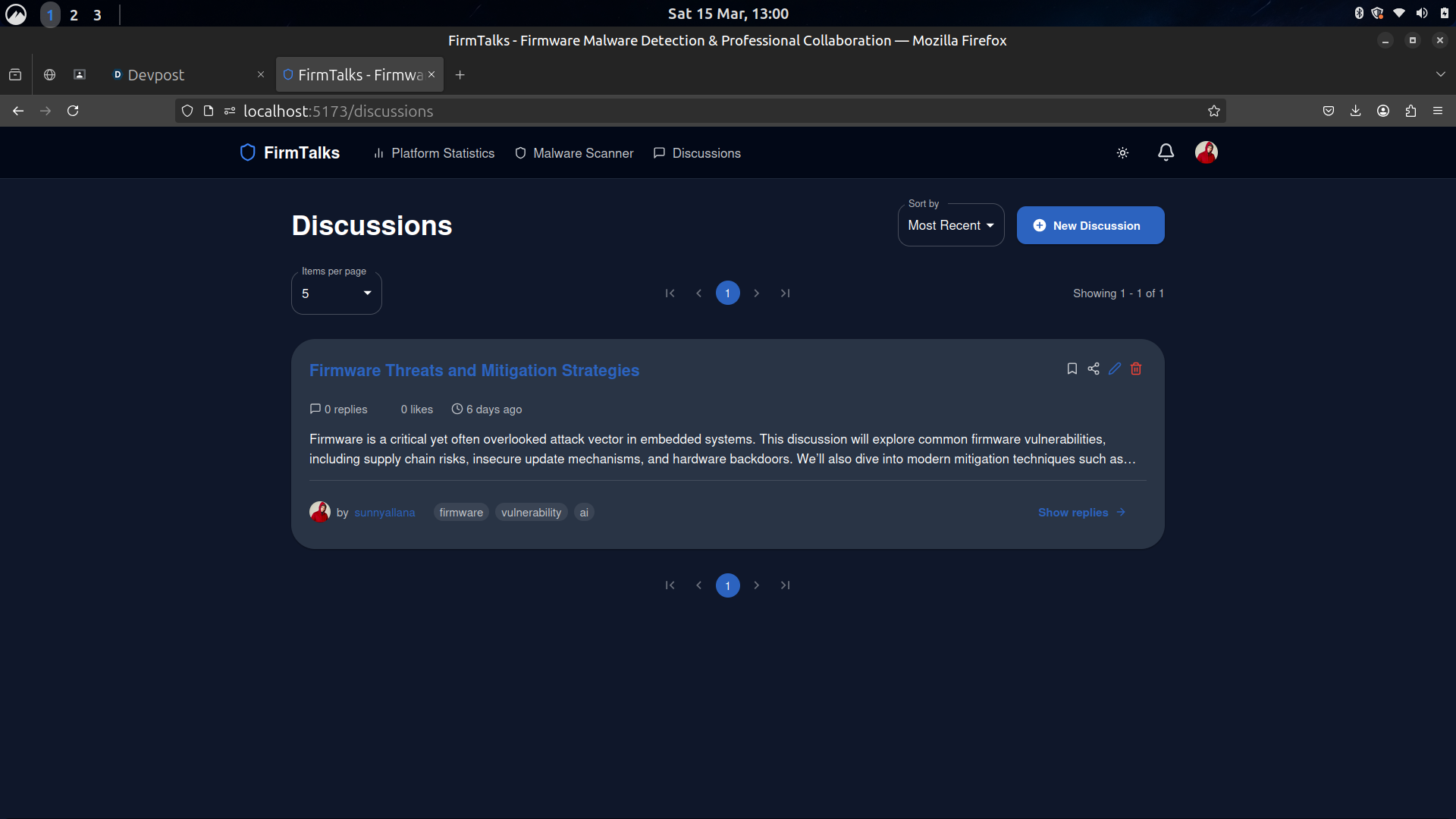Screen dimensions: 1456x819
Task: Open the notifications bell
Action: point(1166,152)
